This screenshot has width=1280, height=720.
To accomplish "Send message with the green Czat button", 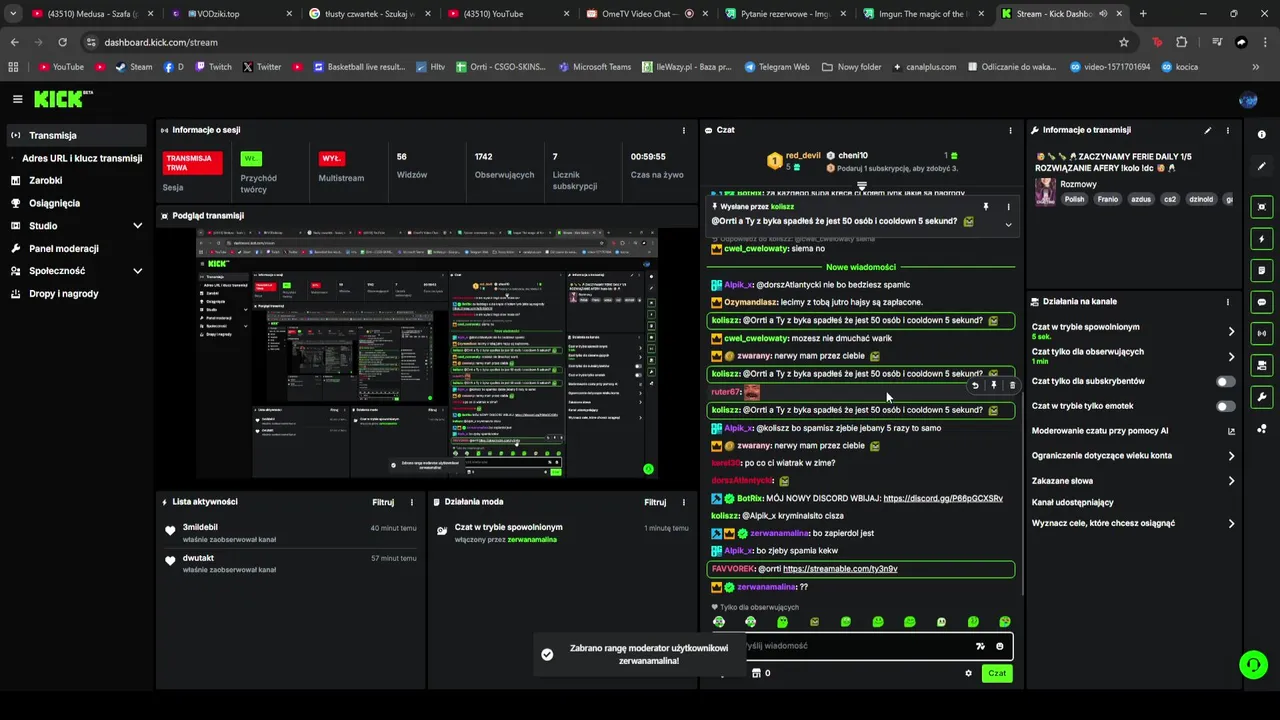I will pos(997,673).
